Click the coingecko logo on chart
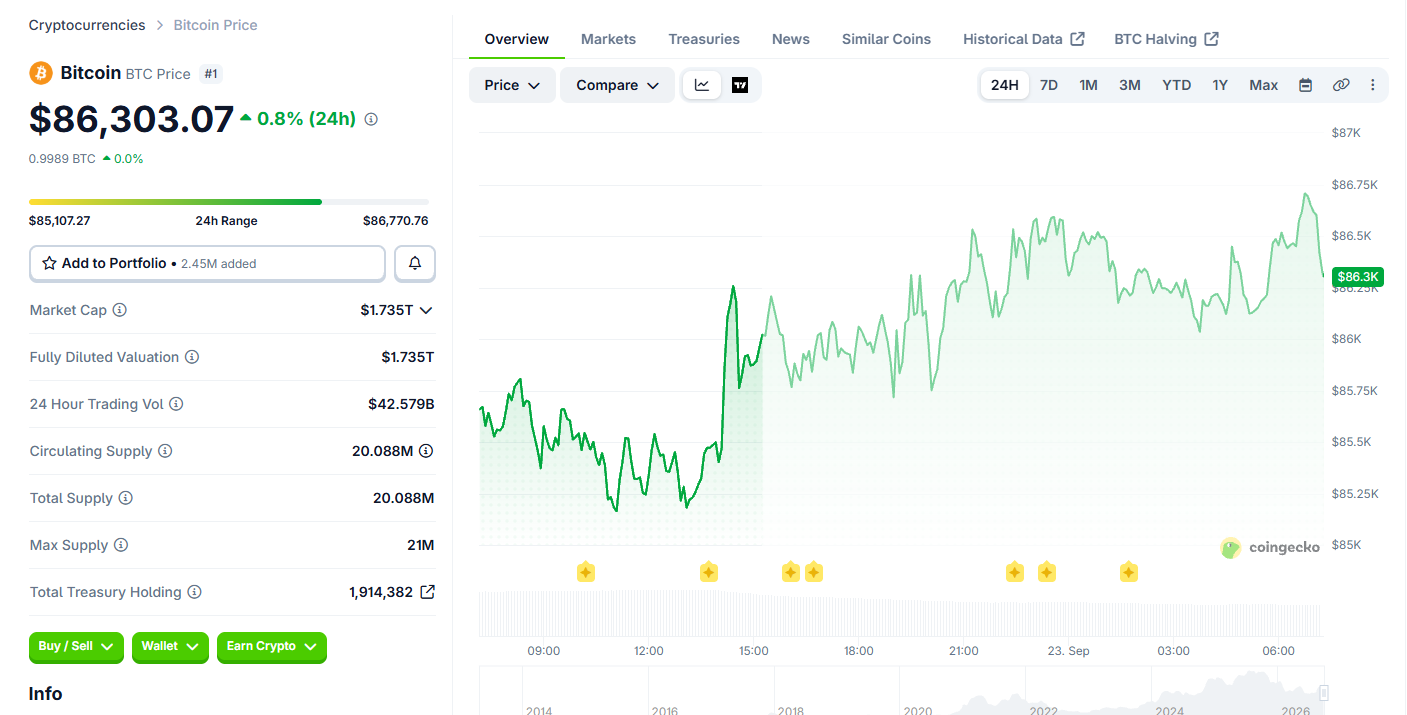The image size is (1407, 715). tap(1270, 547)
